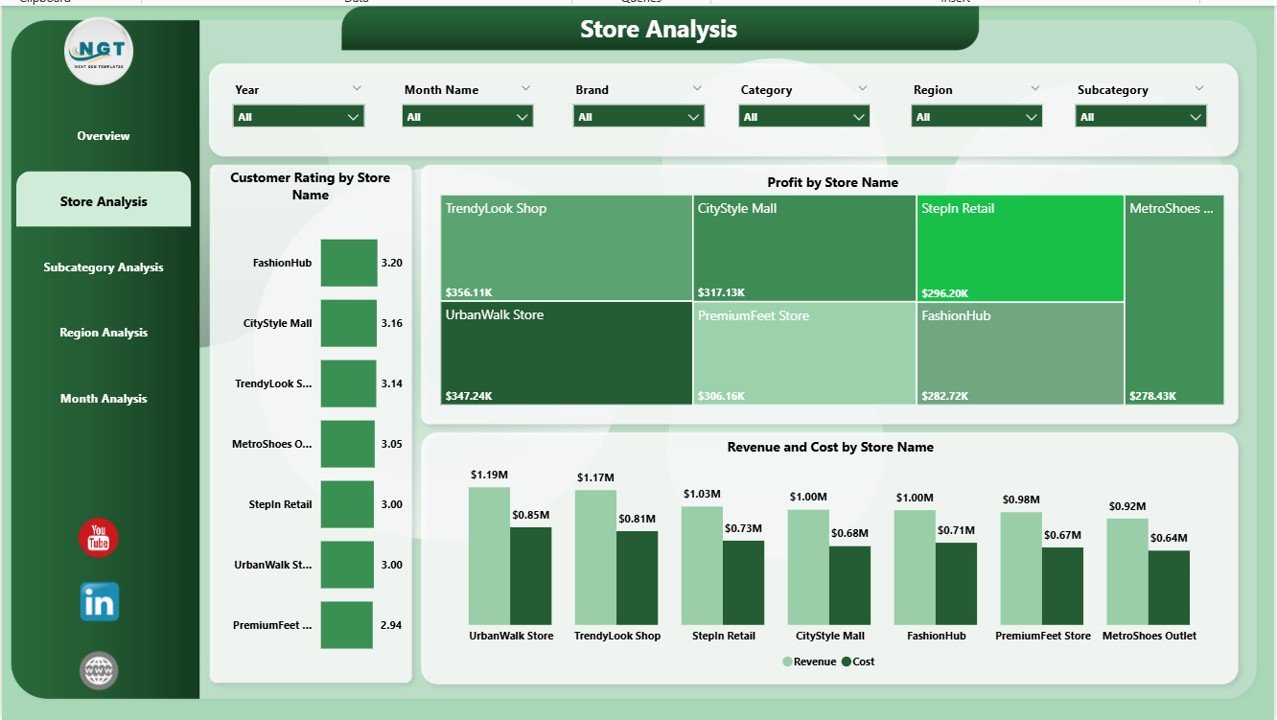
Task: Select the TrendyLook Shop treemap tile
Action: tap(565, 247)
